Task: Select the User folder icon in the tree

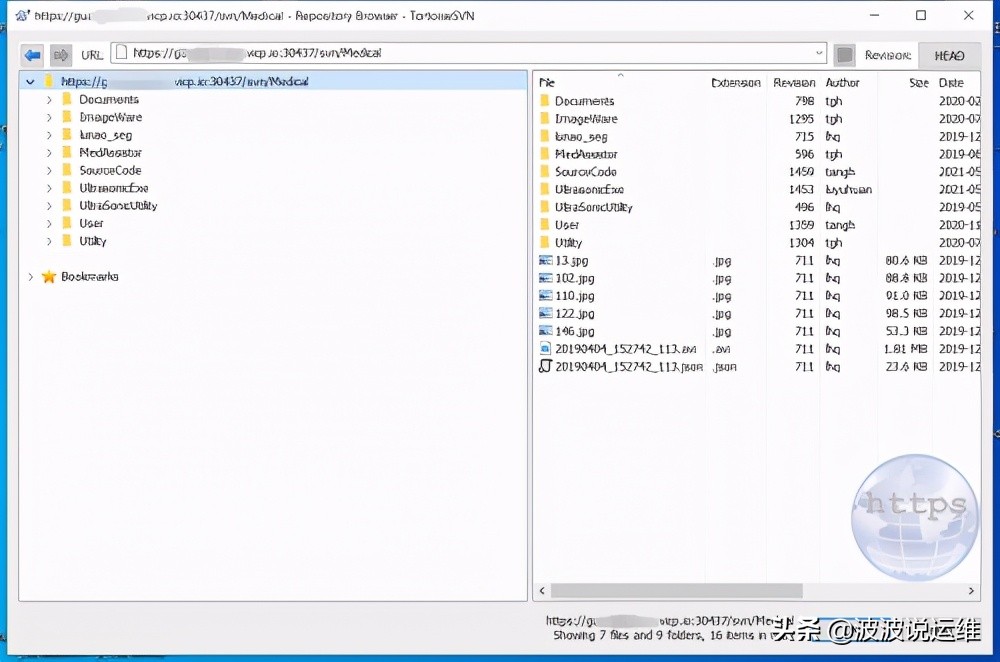Action: (66, 223)
